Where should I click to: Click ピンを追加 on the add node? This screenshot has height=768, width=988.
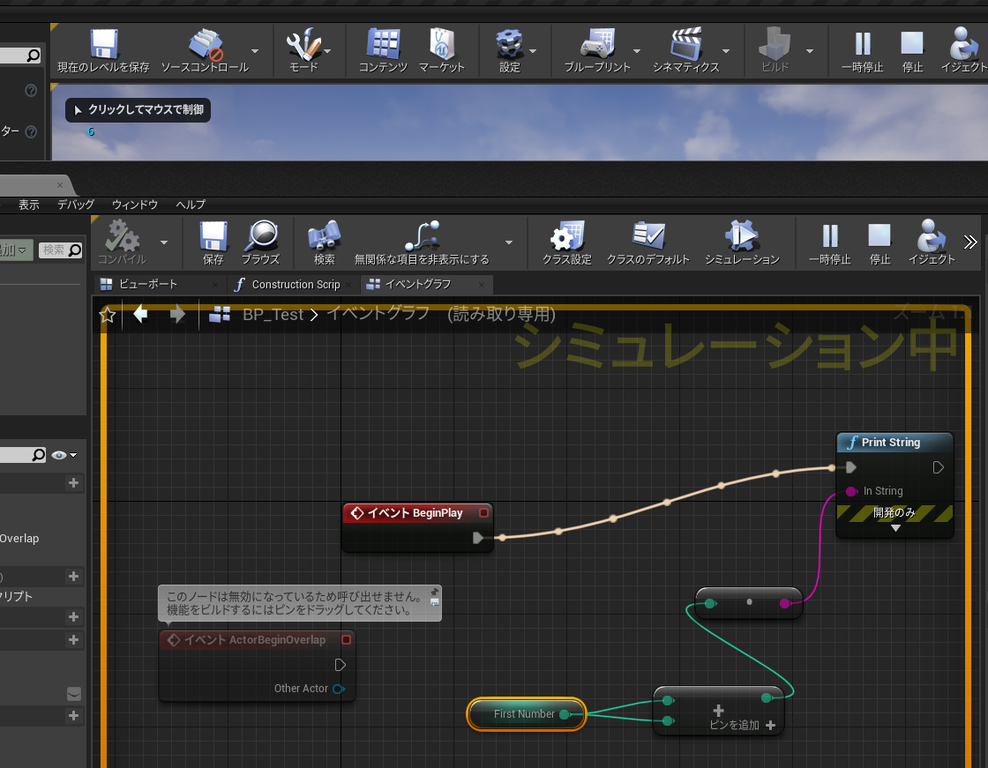[742, 725]
